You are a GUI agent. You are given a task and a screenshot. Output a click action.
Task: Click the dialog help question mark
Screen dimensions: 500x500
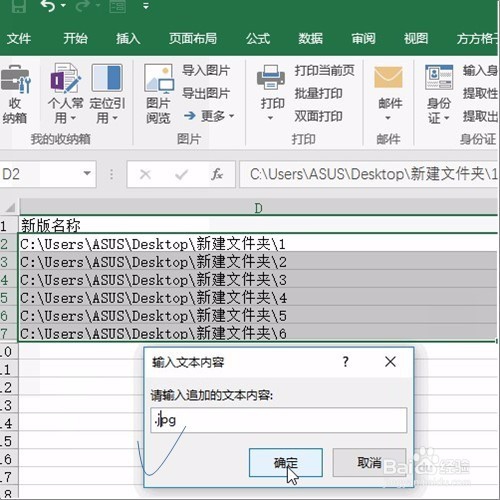click(x=346, y=362)
